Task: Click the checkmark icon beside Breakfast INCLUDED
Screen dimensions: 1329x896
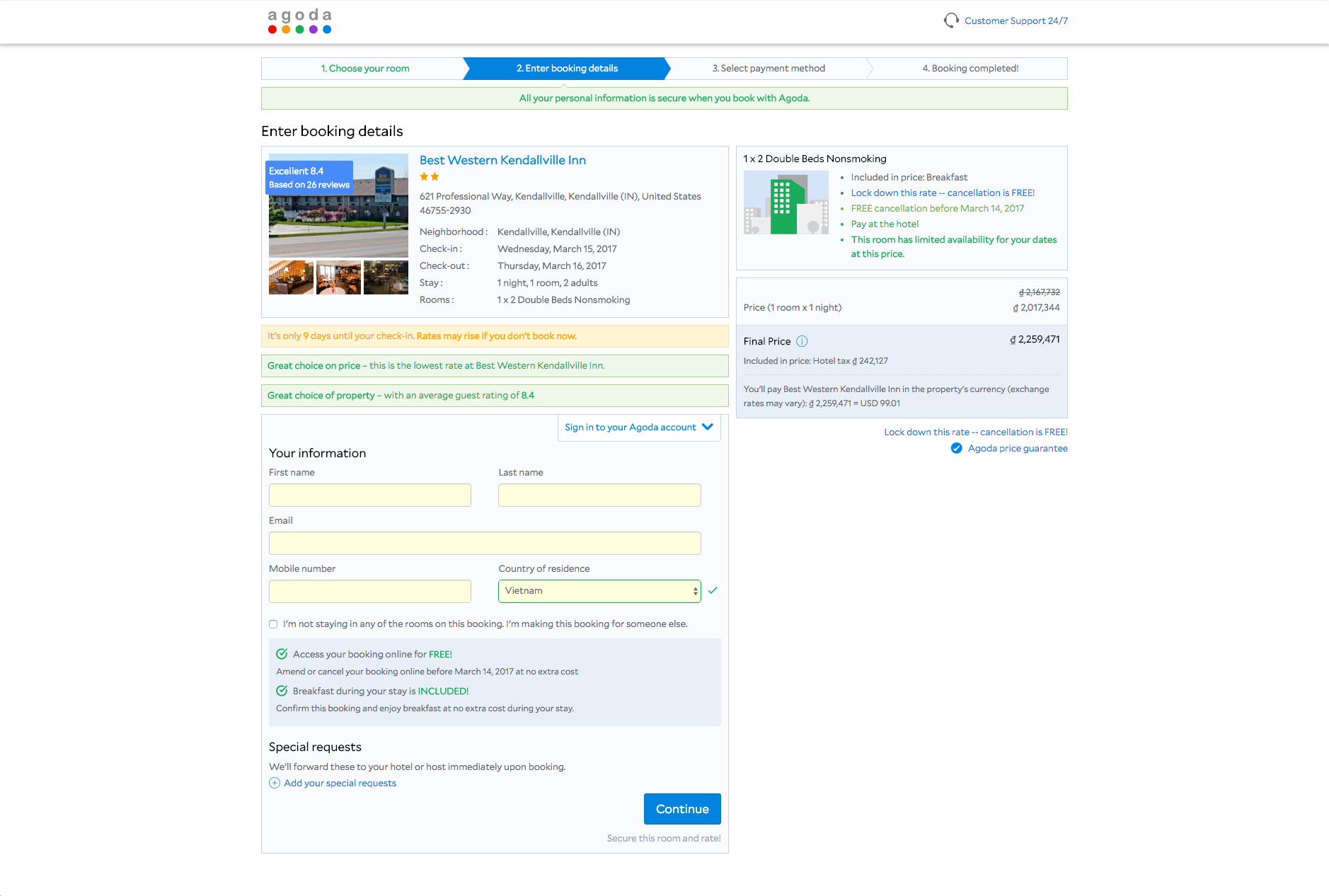Action: tap(282, 691)
